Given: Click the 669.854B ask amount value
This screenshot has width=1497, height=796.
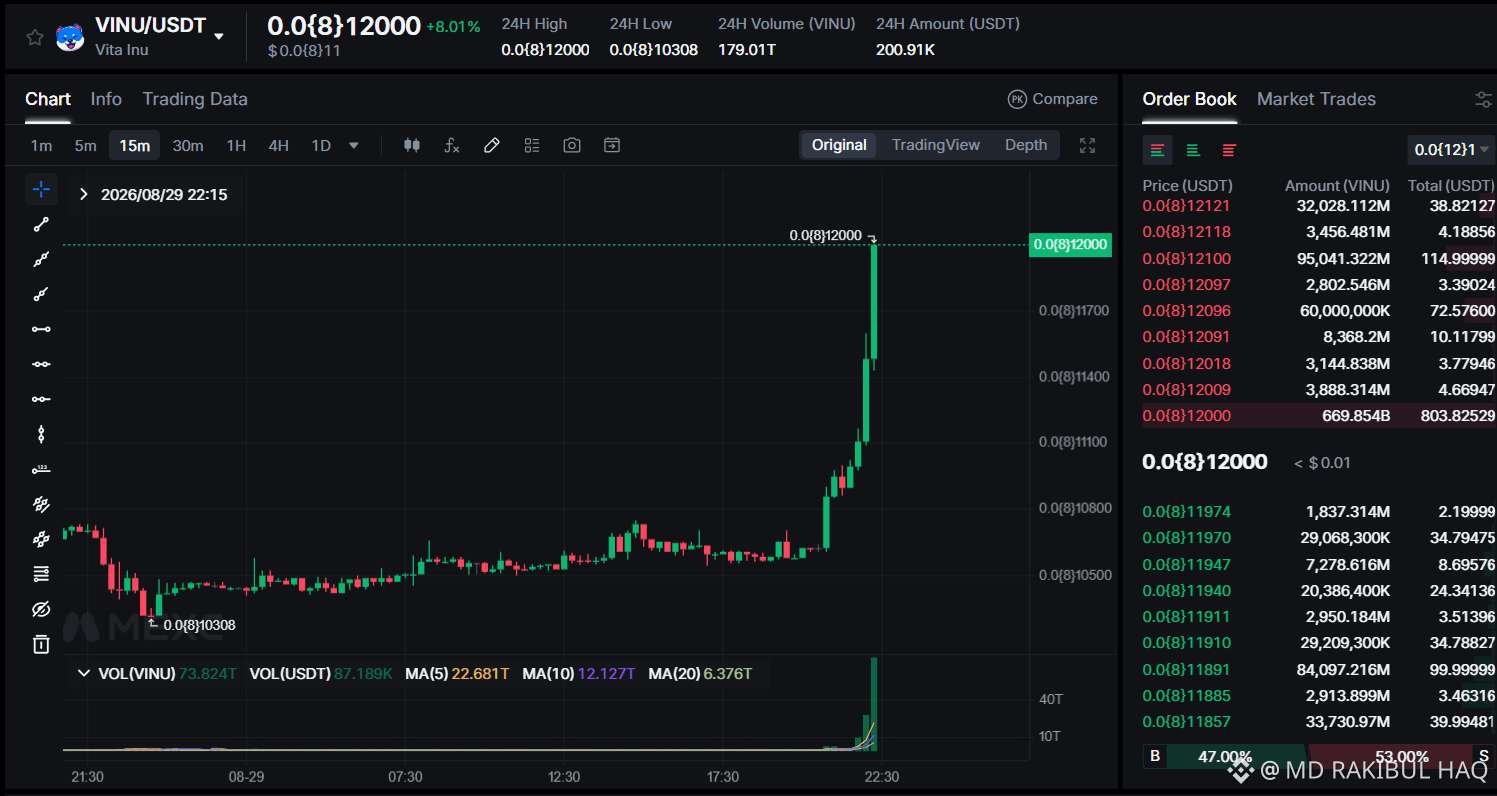Looking at the screenshot, I should [1356, 416].
